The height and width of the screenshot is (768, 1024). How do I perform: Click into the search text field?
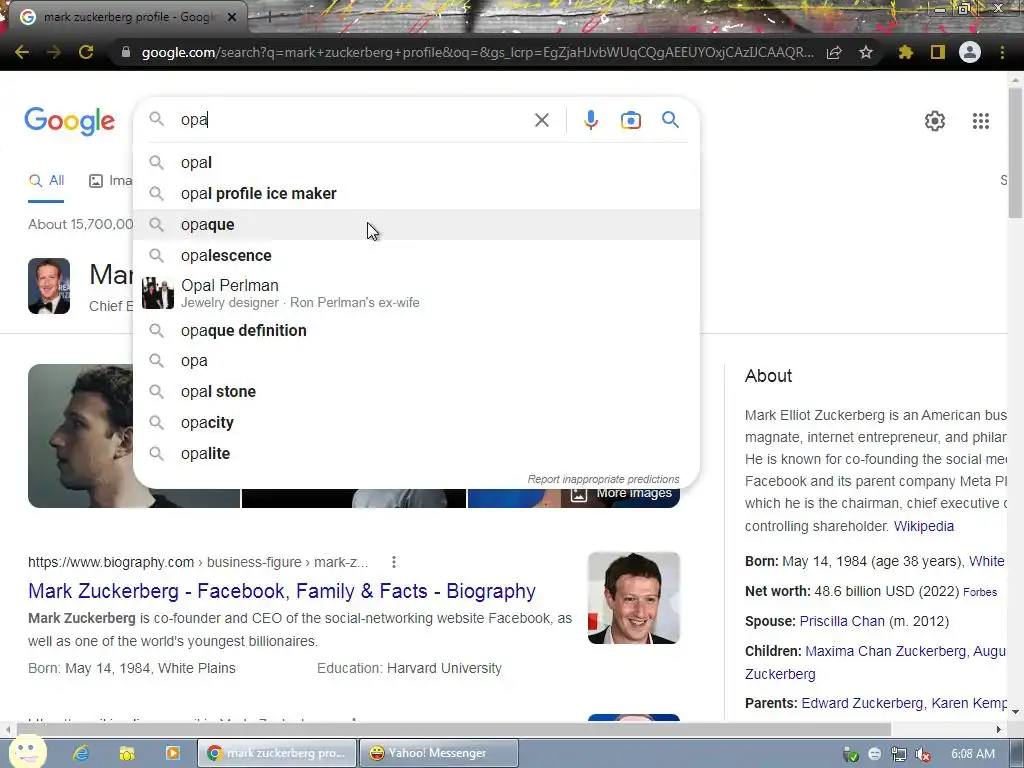point(353,120)
